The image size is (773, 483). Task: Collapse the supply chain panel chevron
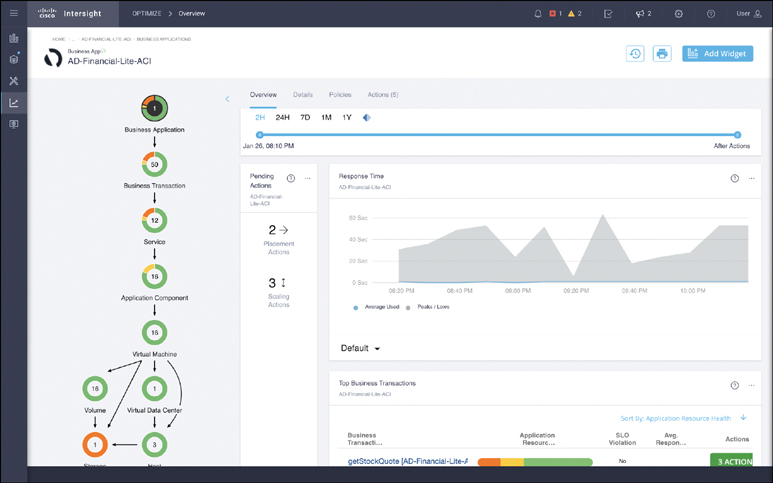click(227, 99)
